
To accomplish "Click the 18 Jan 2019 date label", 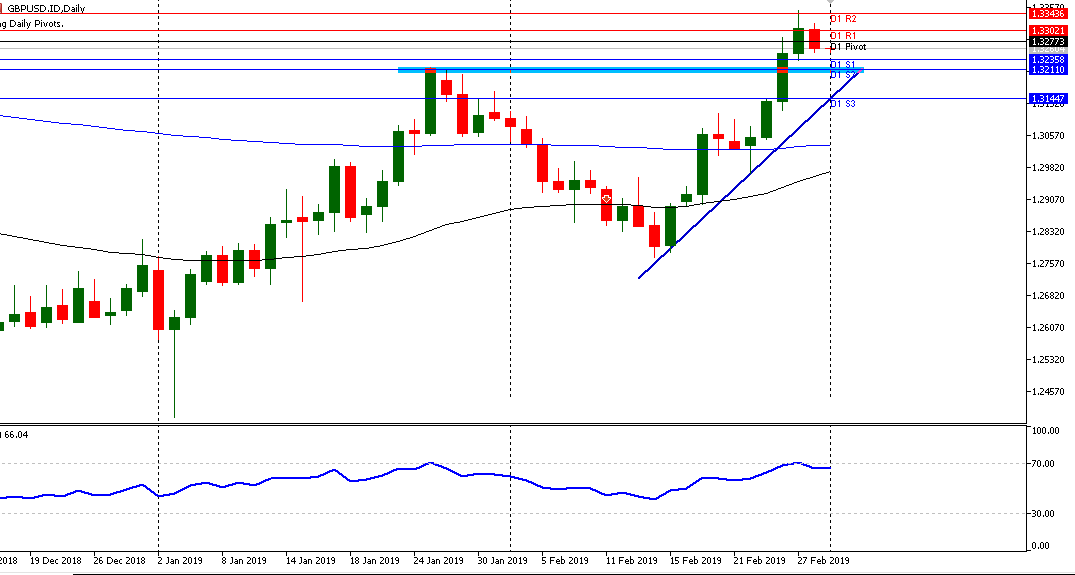I will [375, 561].
